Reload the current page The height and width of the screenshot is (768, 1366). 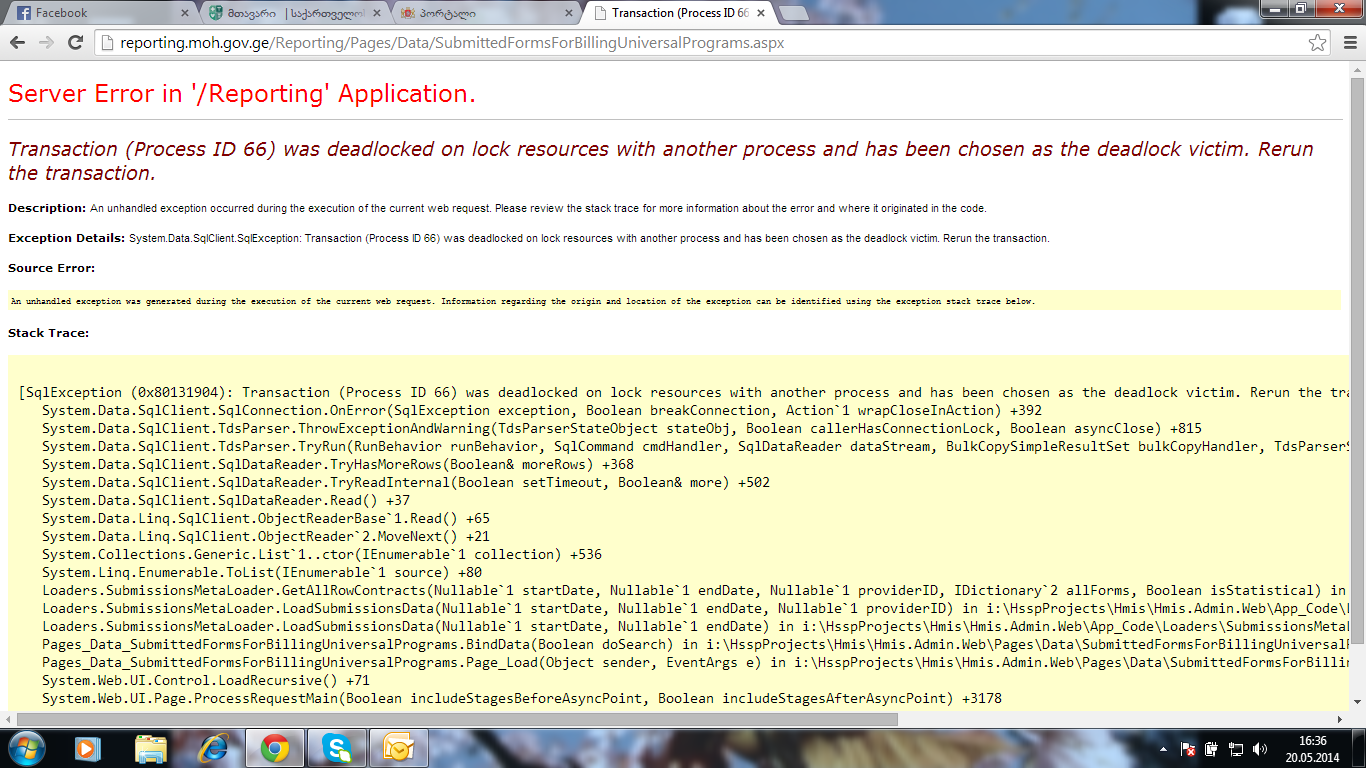click(x=75, y=43)
